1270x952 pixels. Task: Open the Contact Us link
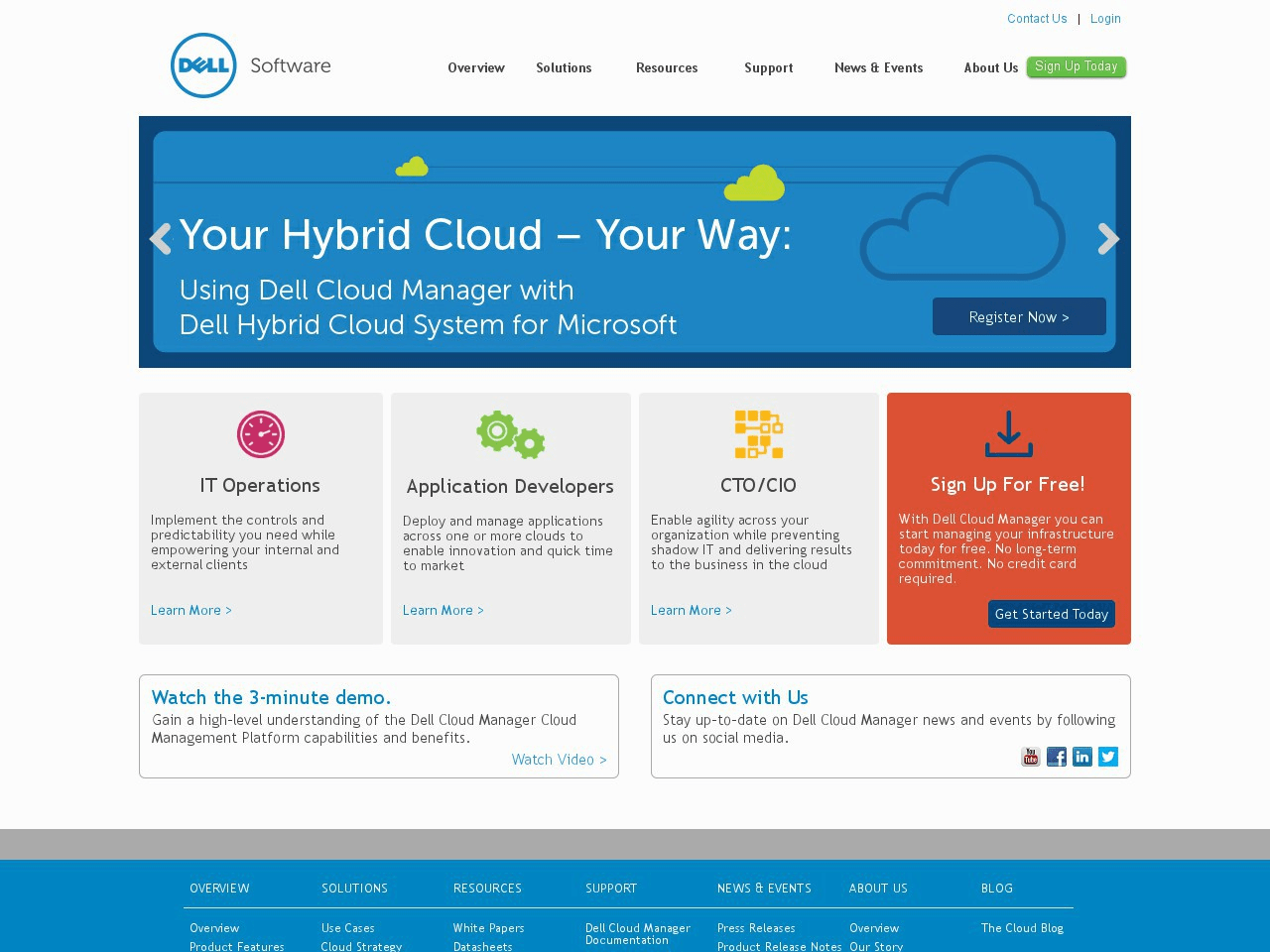pos(1037,19)
